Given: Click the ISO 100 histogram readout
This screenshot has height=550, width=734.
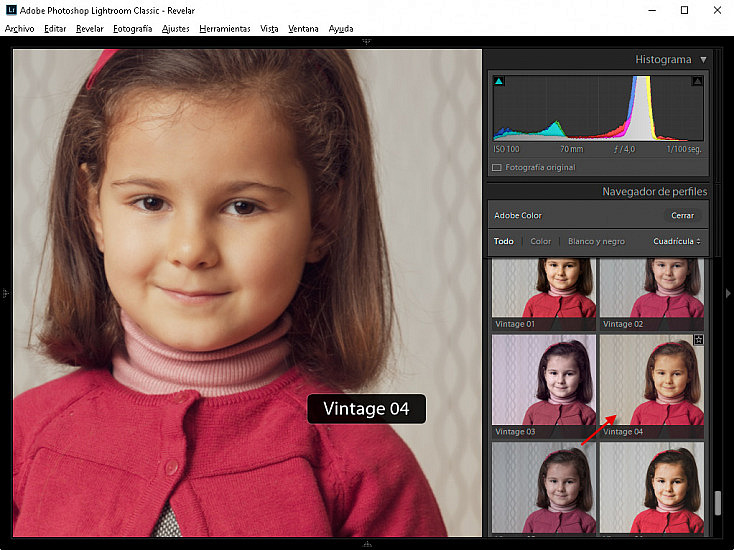Looking at the screenshot, I should click(506, 149).
